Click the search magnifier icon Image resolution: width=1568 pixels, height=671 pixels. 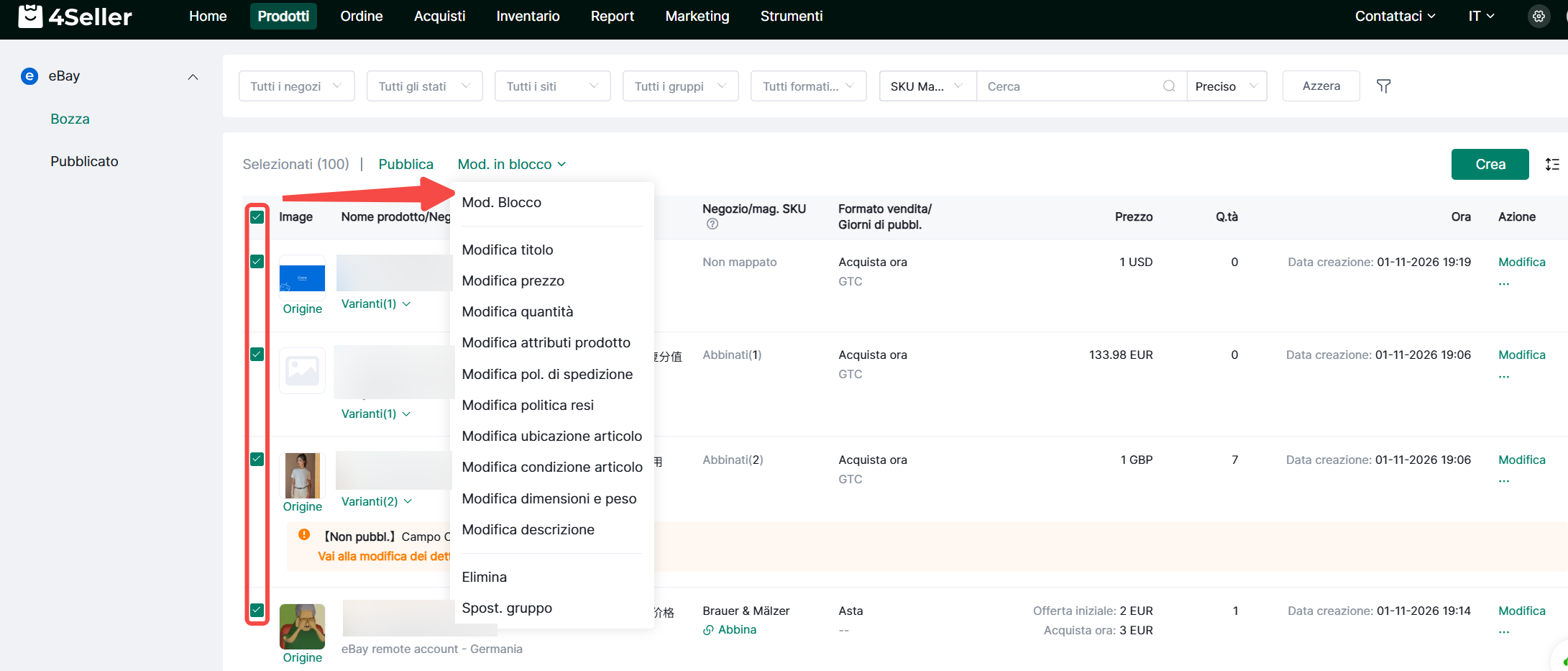coord(1169,86)
